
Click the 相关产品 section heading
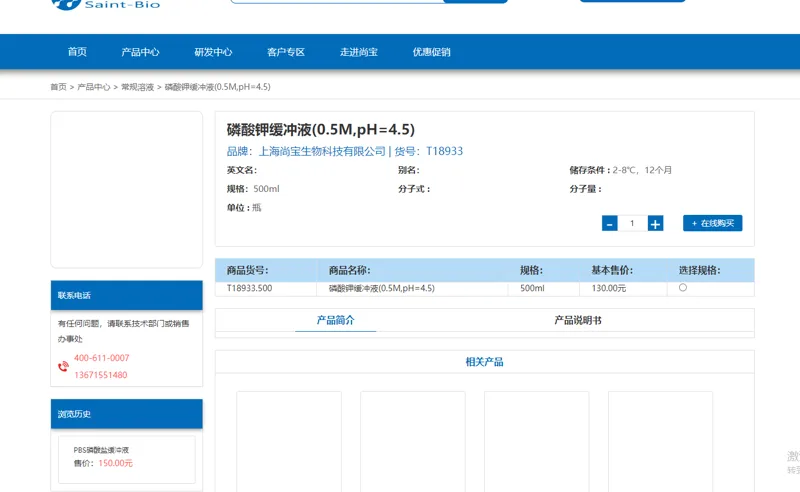tap(484, 362)
